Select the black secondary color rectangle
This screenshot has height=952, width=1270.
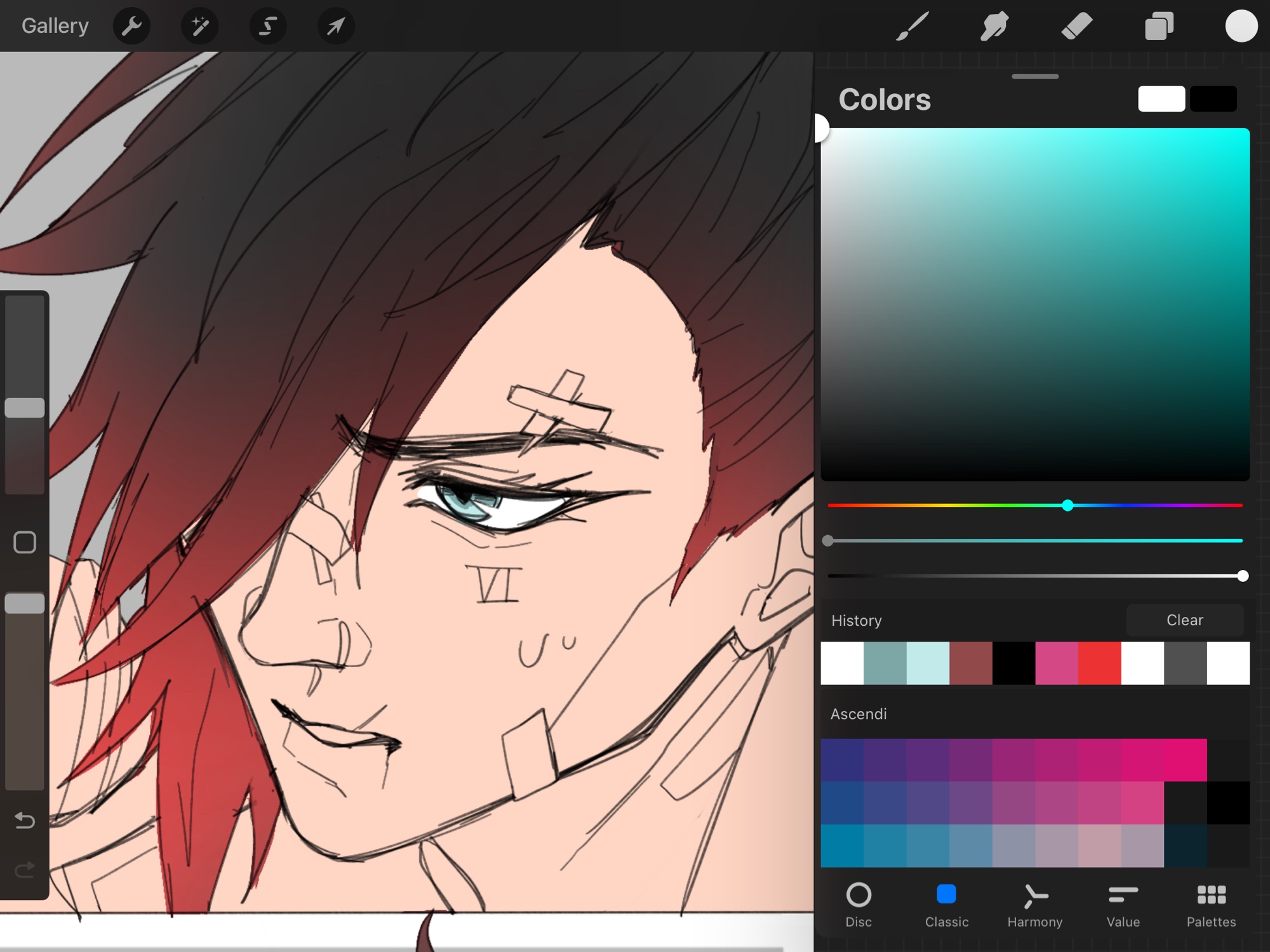(x=1213, y=99)
